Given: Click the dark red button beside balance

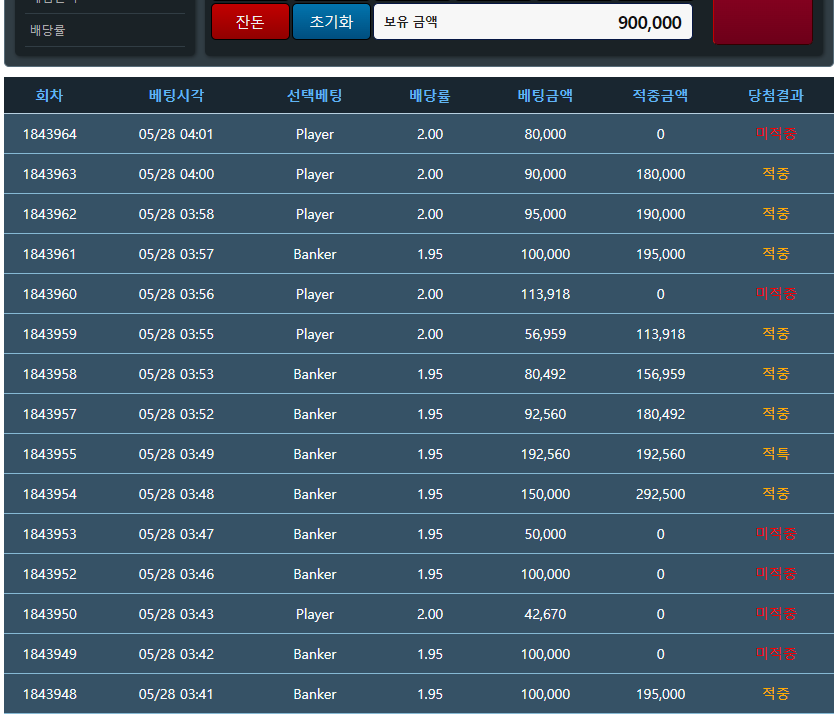Looking at the screenshot, I should (762, 21).
